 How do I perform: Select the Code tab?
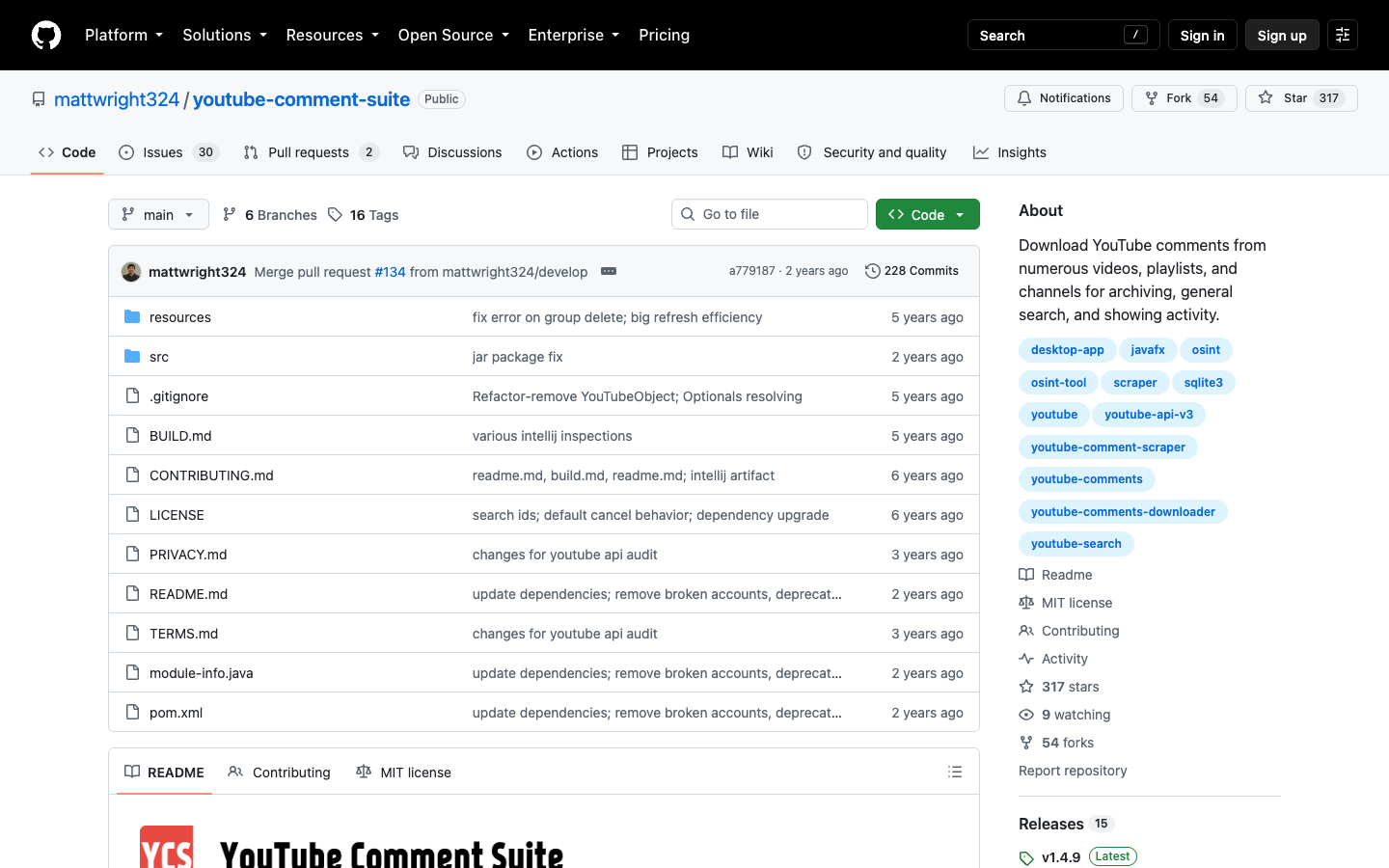67,152
